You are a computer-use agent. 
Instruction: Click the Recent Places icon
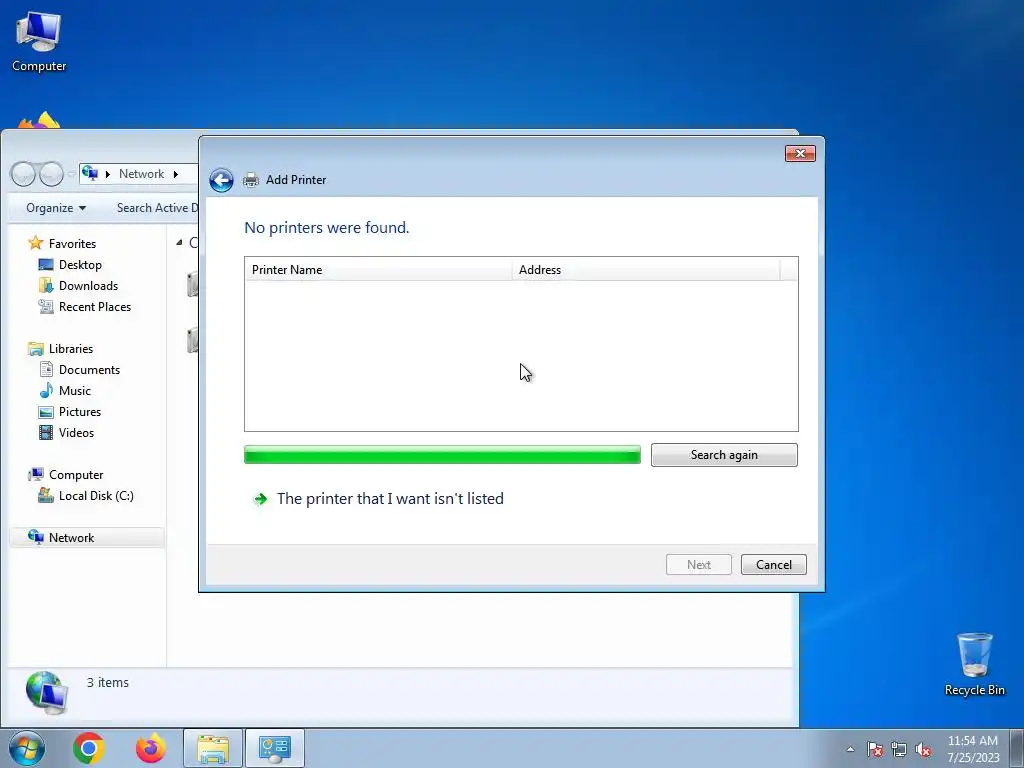click(46, 306)
